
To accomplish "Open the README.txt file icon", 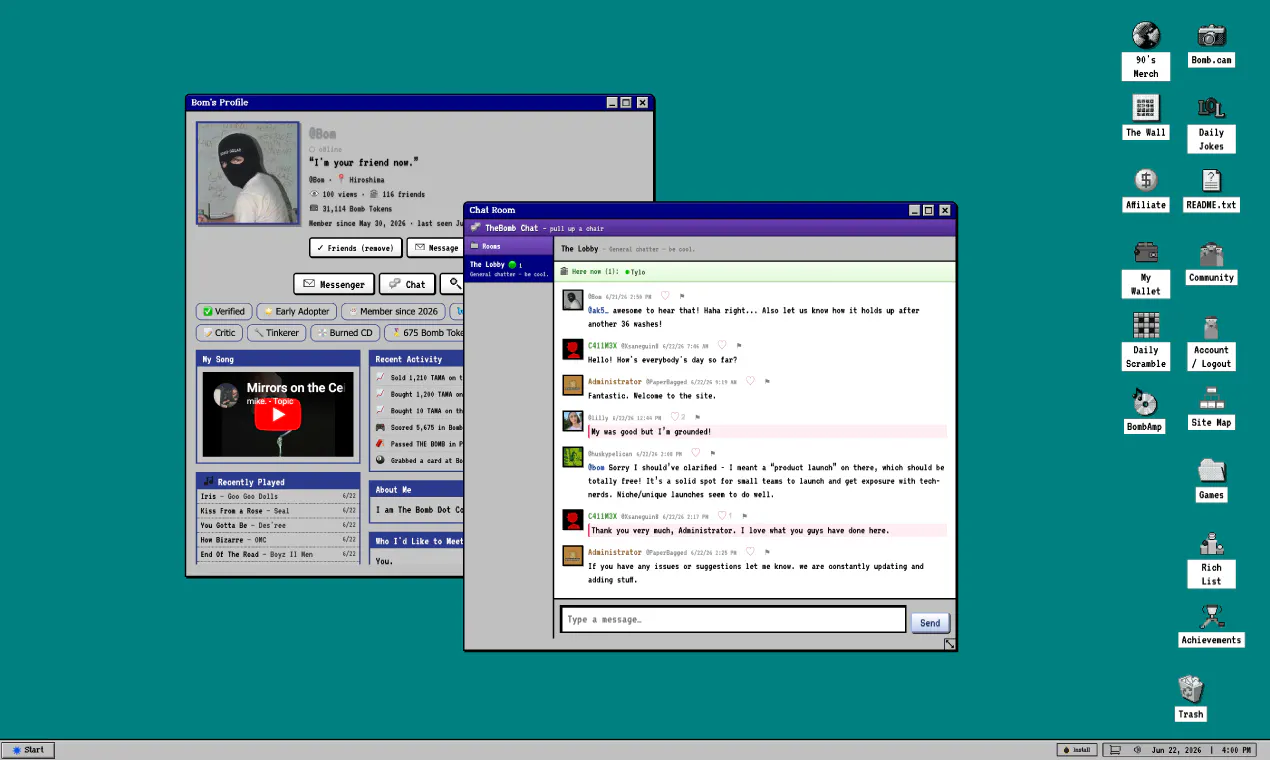I will click(x=1211, y=189).
